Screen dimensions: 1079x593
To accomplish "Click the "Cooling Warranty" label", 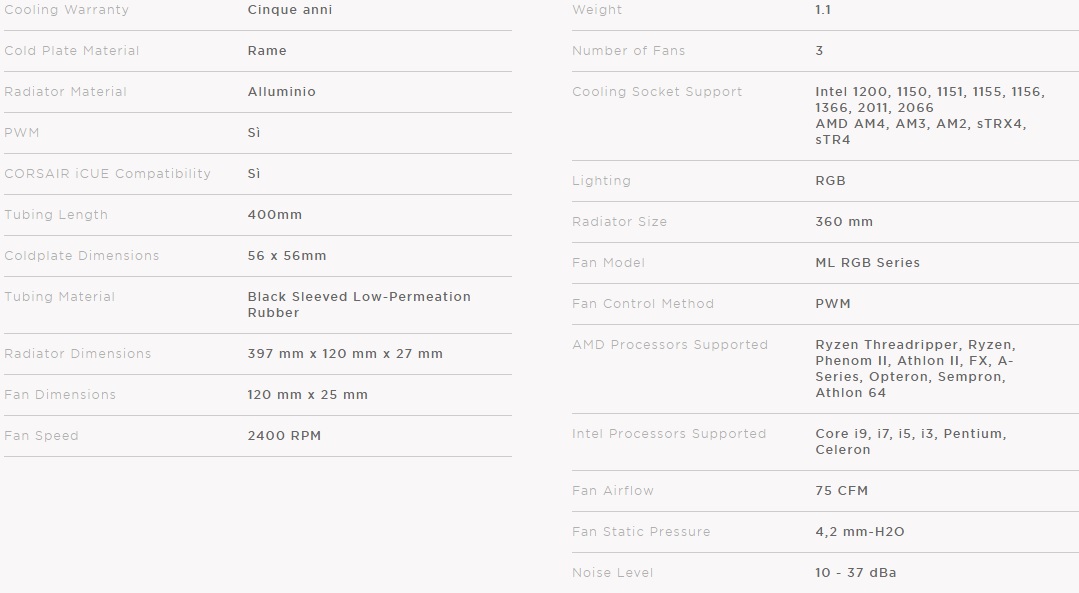I will click(66, 10).
